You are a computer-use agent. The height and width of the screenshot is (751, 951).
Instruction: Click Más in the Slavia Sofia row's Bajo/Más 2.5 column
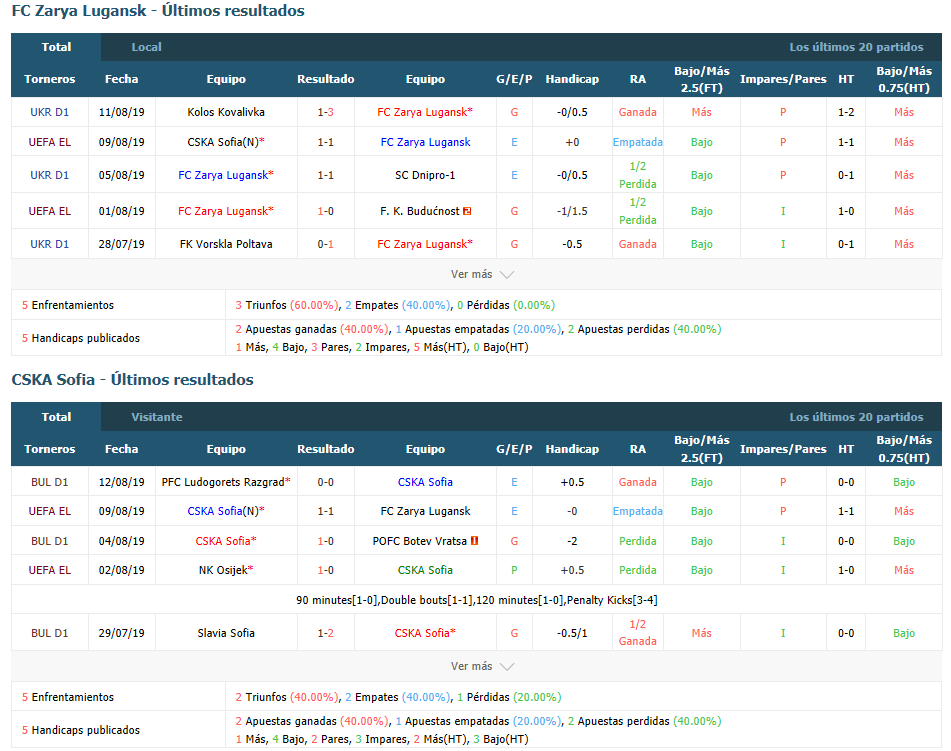pyautogui.click(x=701, y=633)
